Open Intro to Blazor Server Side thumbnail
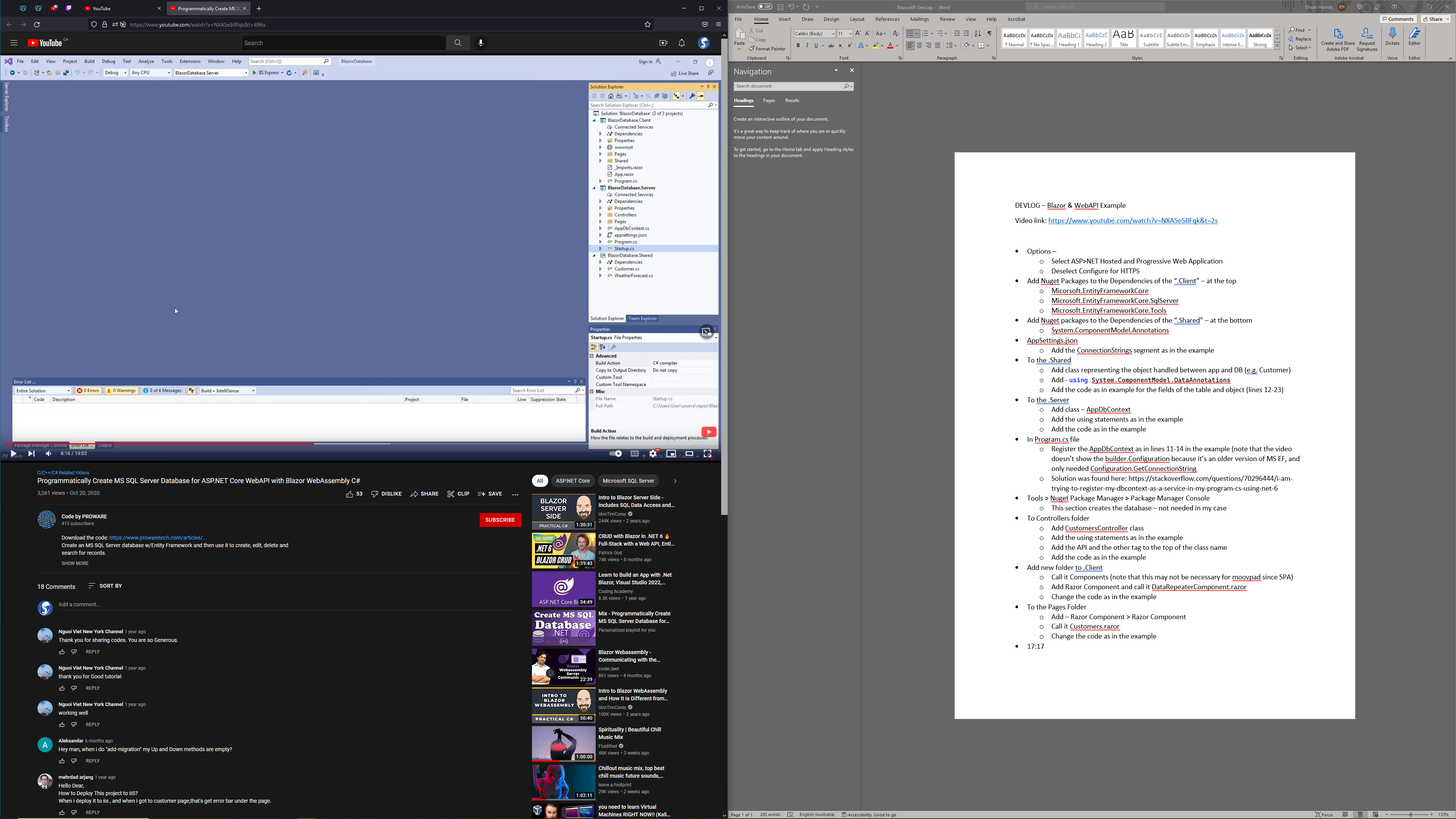This screenshot has width=1456, height=819. [x=563, y=512]
